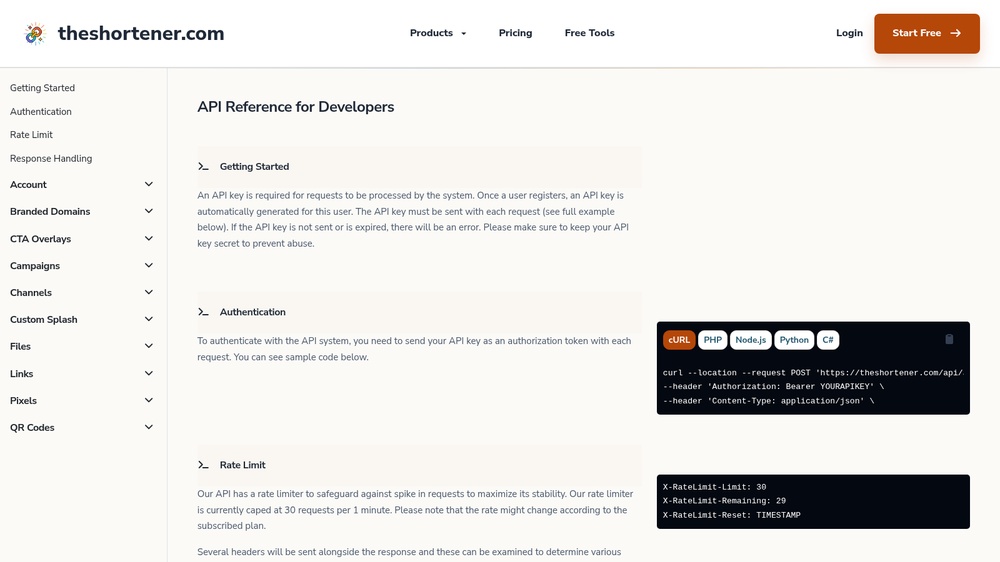
Task: Switch to the Node.js code tab
Action: pyautogui.click(x=751, y=340)
